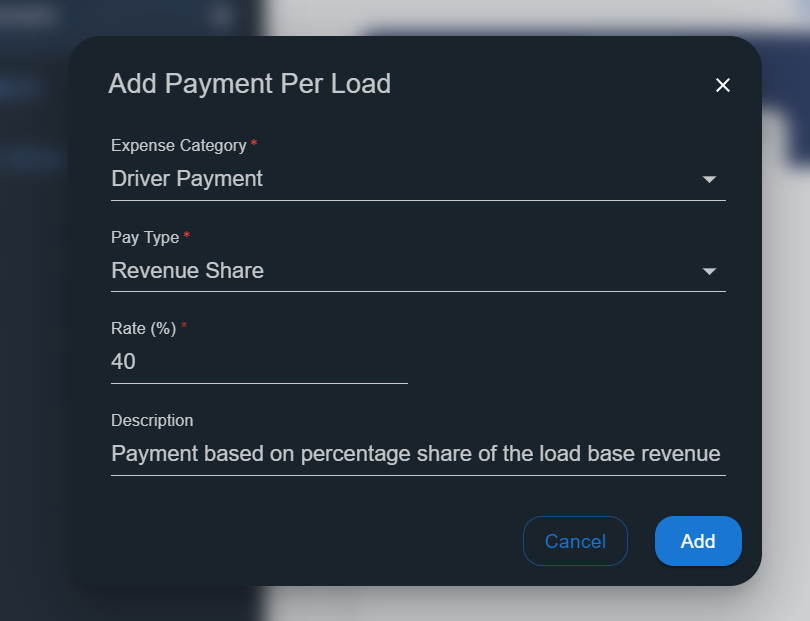Expand the Pay Type dropdown arrow
The height and width of the screenshot is (621, 810).
pos(709,271)
